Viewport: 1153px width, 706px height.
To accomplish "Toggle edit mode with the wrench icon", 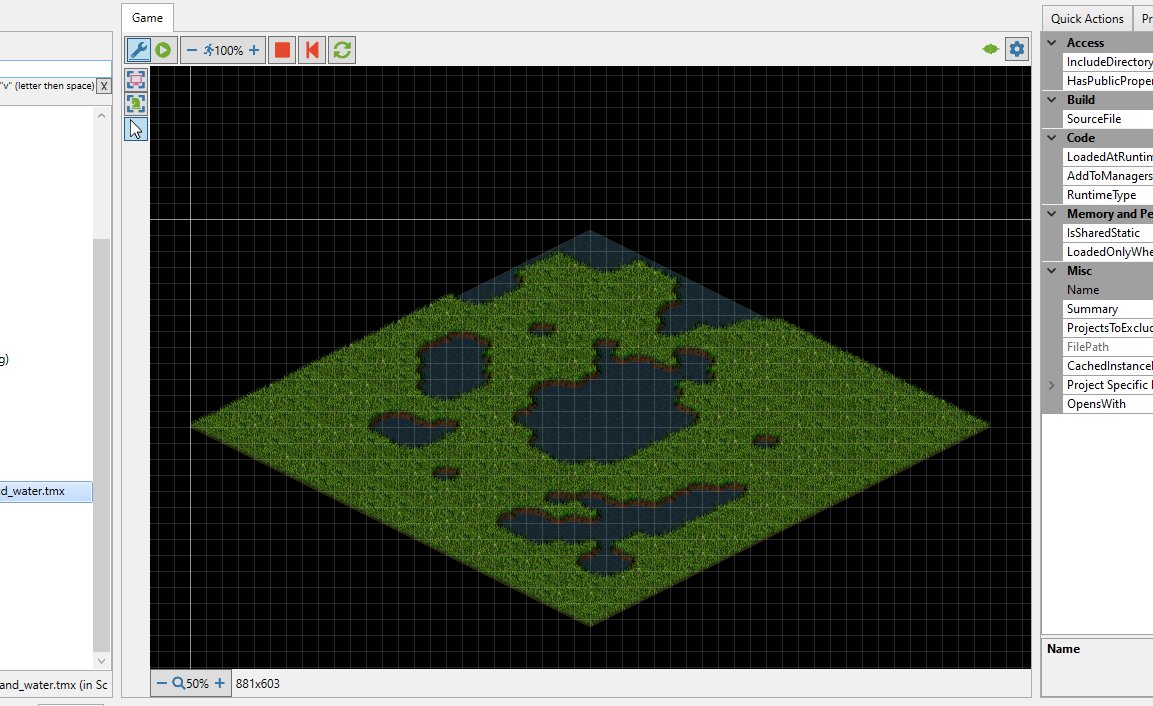I will click(138, 50).
